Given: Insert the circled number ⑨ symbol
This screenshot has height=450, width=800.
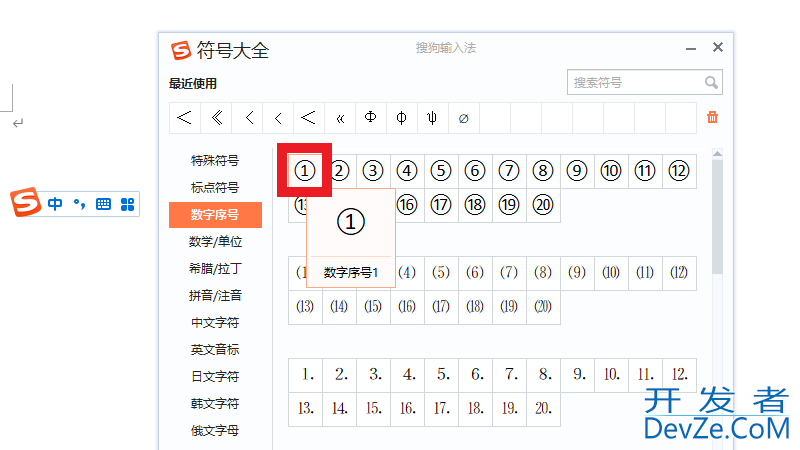Looking at the screenshot, I should tap(577, 171).
